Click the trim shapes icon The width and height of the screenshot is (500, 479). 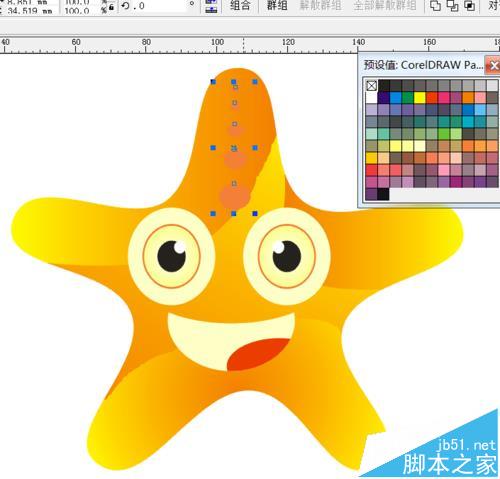pos(452,6)
